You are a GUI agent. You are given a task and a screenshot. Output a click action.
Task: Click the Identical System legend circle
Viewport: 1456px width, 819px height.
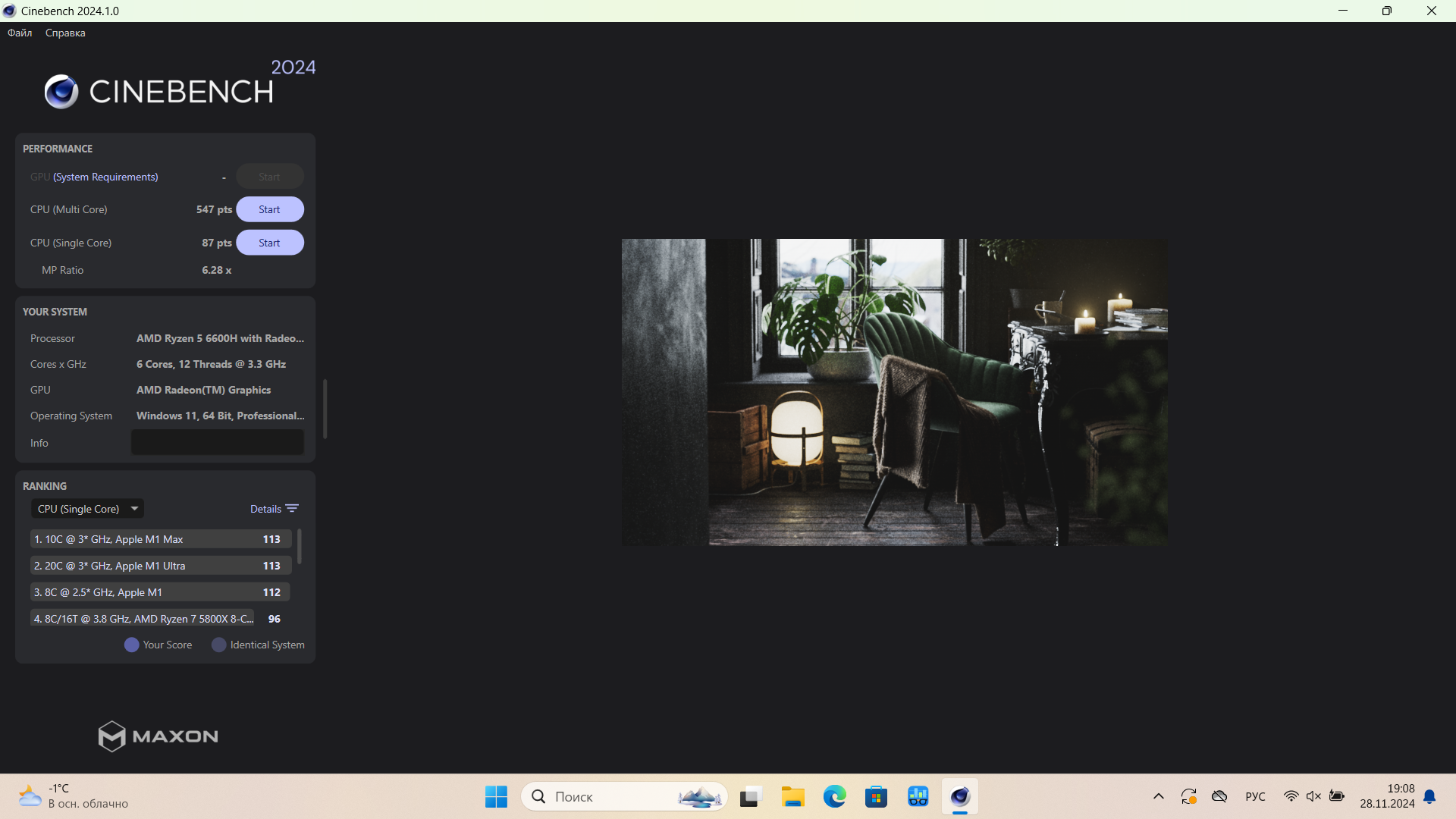point(219,645)
